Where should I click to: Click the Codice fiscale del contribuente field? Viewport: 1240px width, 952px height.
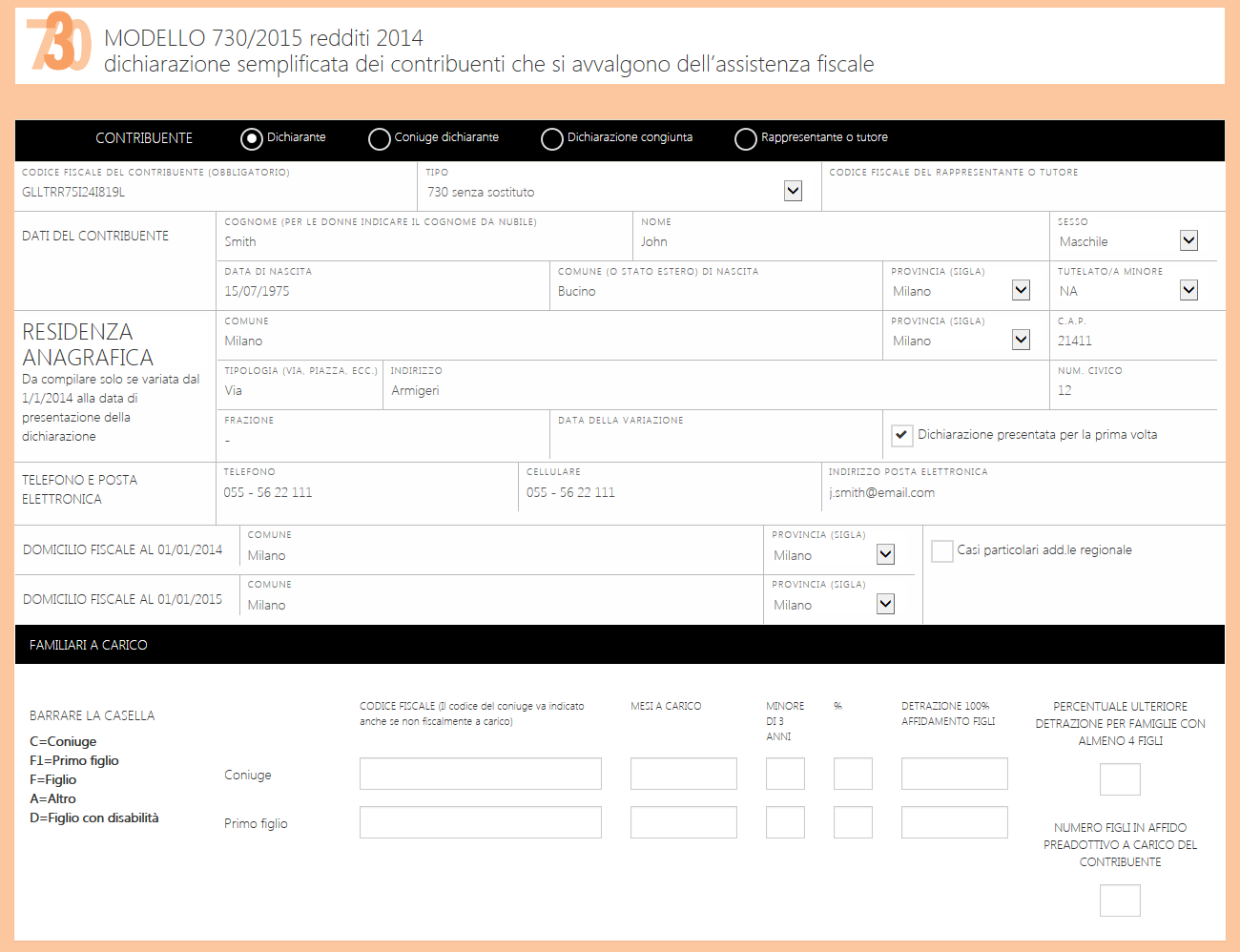click(216, 192)
